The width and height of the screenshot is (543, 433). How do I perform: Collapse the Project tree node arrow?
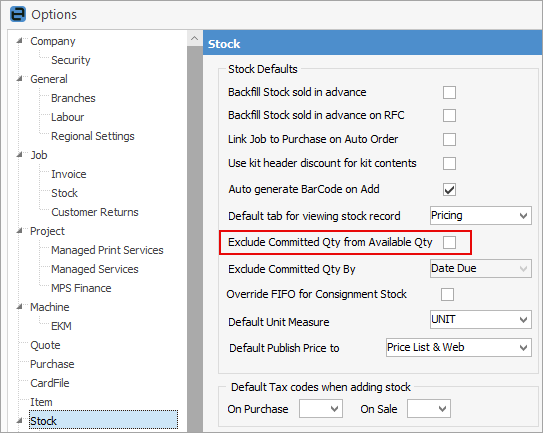pos(20,231)
